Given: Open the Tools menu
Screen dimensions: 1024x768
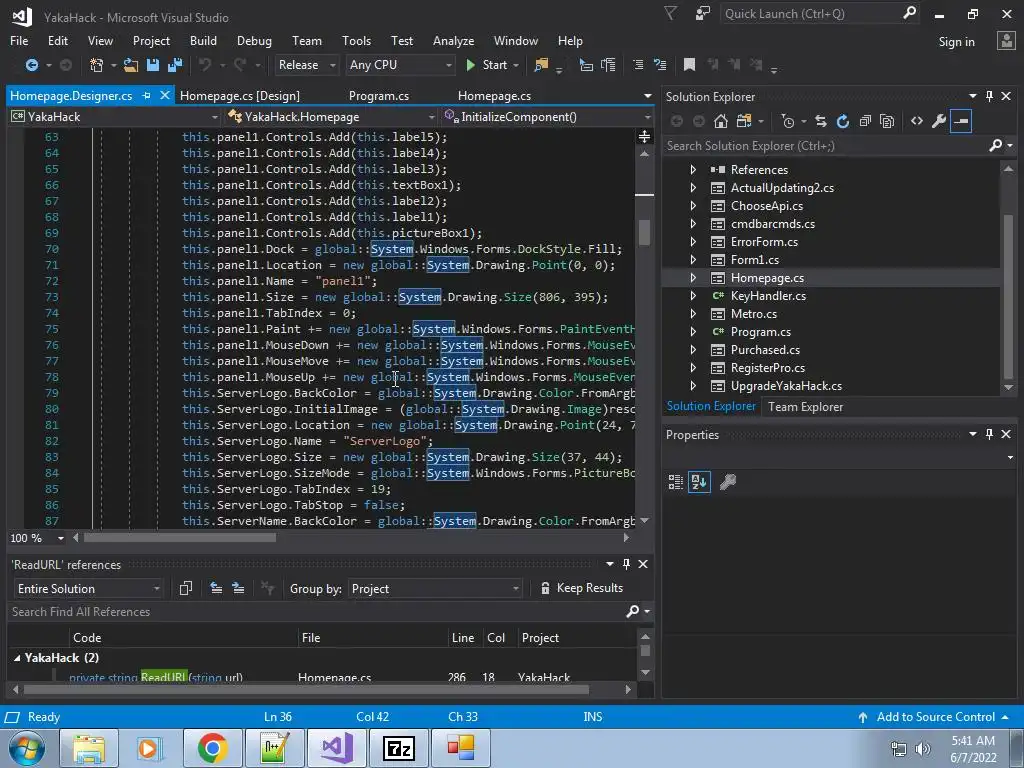Looking at the screenshot, I should 357,40.
